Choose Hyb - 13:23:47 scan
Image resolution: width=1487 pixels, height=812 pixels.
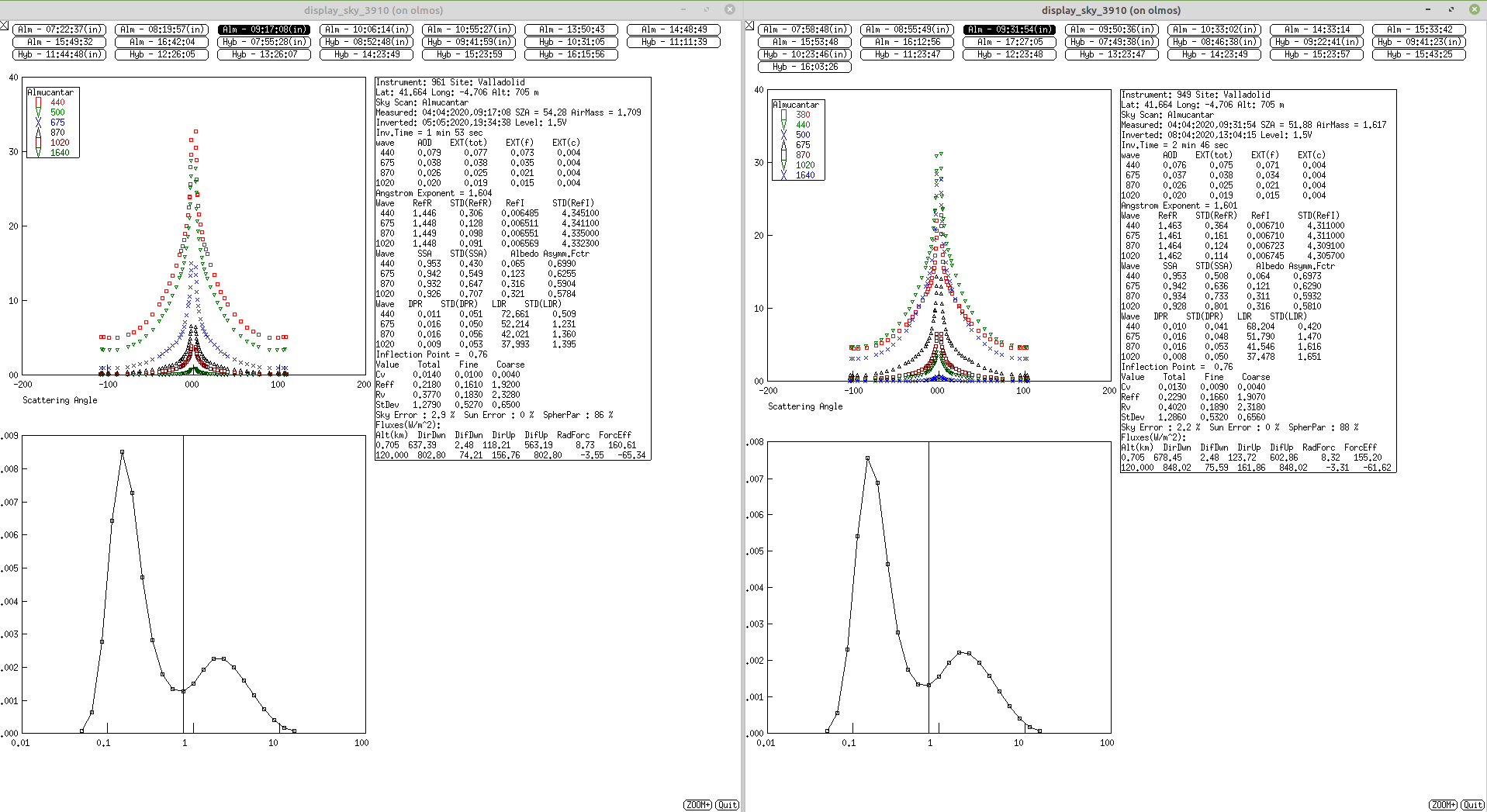click(1112, 54)
